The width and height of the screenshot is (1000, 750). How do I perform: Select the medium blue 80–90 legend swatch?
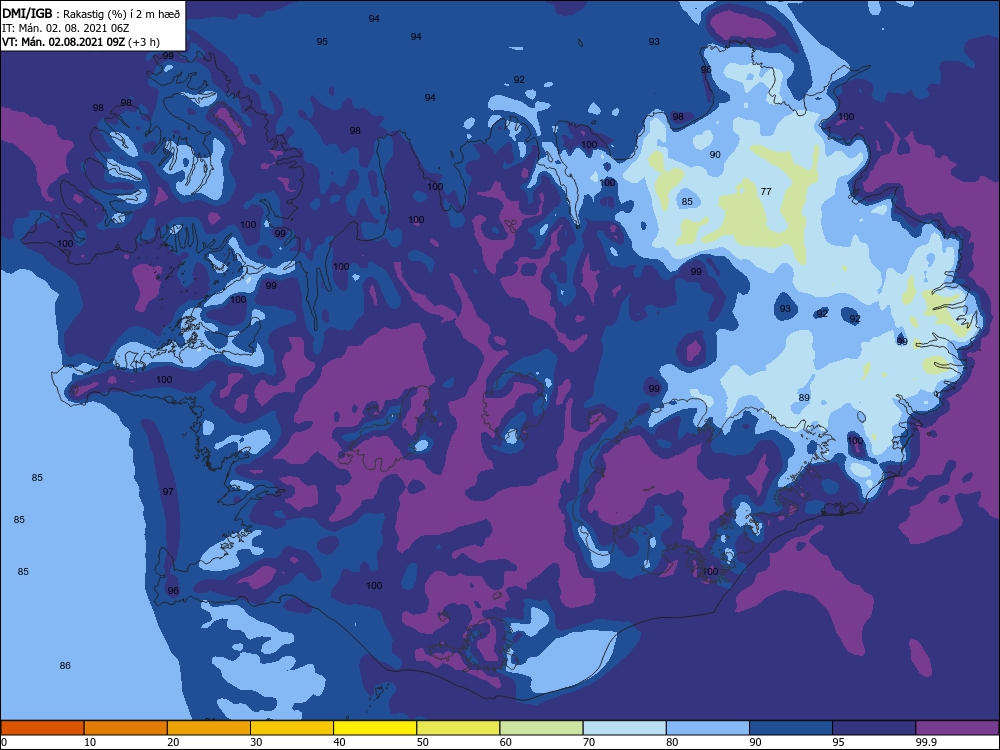pyautogui.click(x=708, y=728)
